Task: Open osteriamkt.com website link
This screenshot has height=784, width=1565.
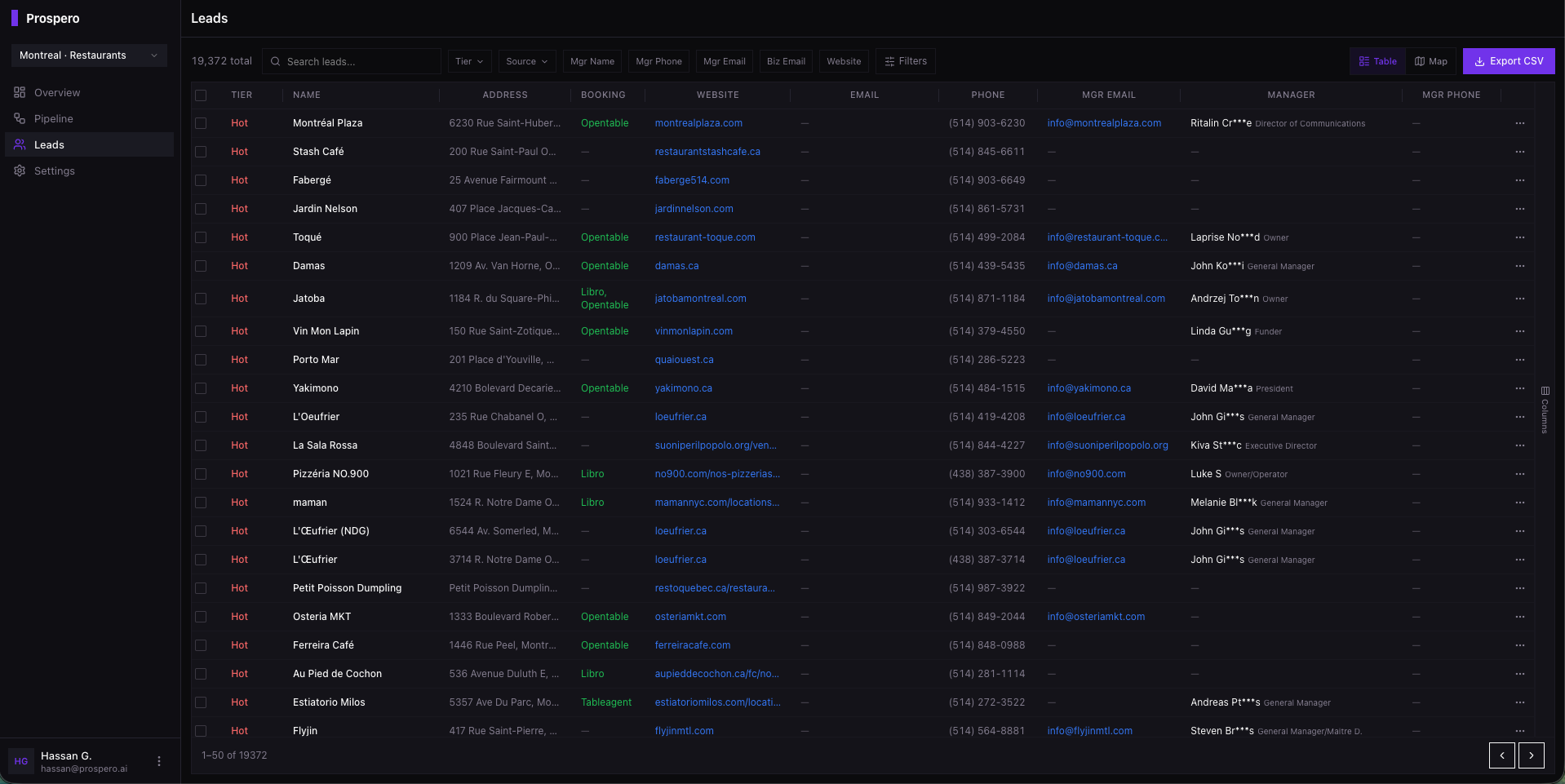Action: (x=690, y=617)
